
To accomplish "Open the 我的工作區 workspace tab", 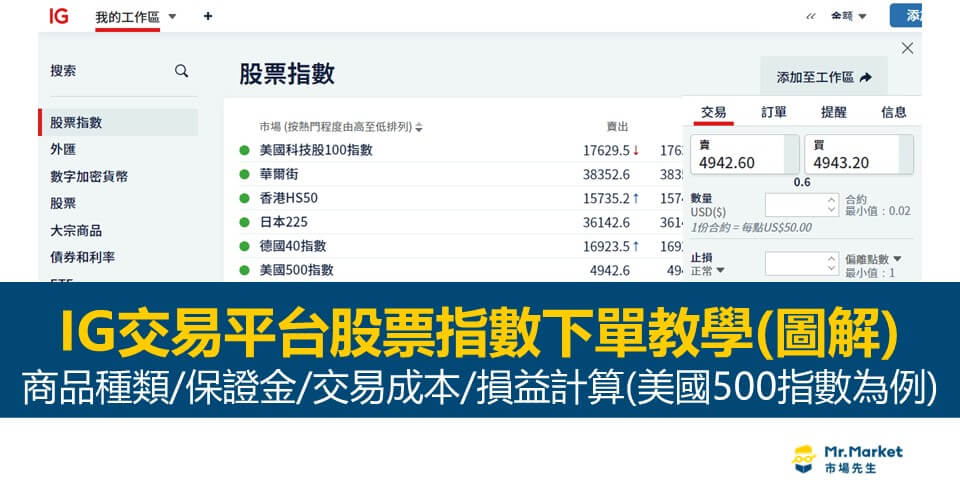I will click(127, 17).
